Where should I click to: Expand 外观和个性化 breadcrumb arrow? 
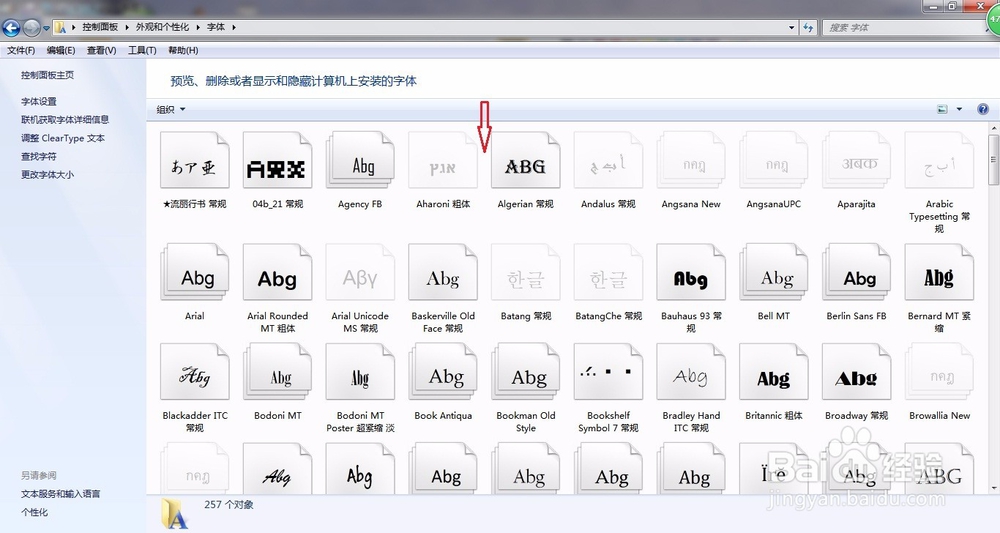click(x=198, y=27)
